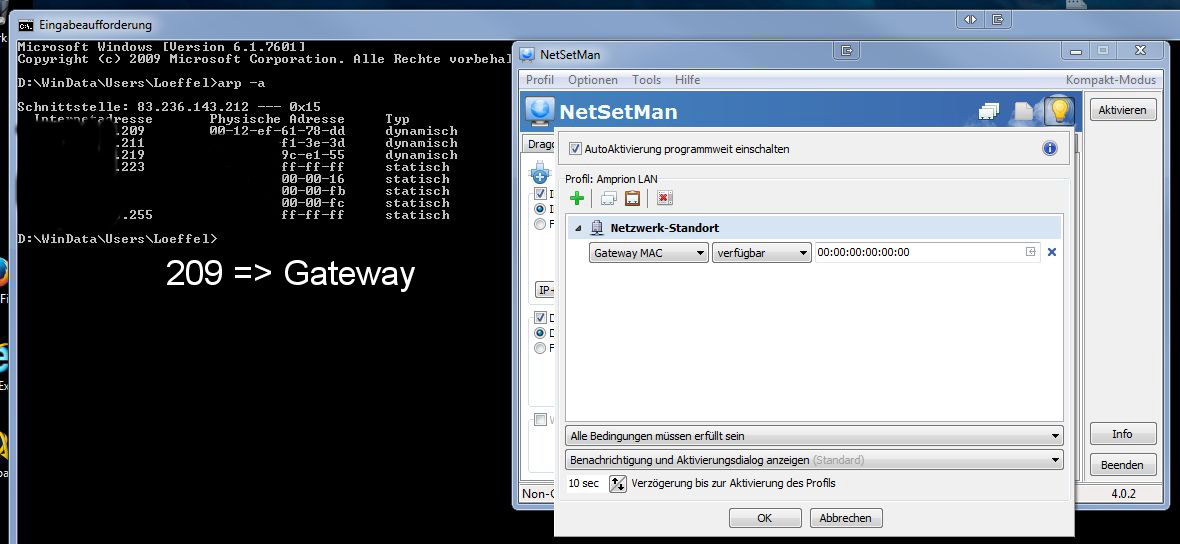
Task: Click the left-right arrows icon in top window bar
Action: [x=971, y=20]
